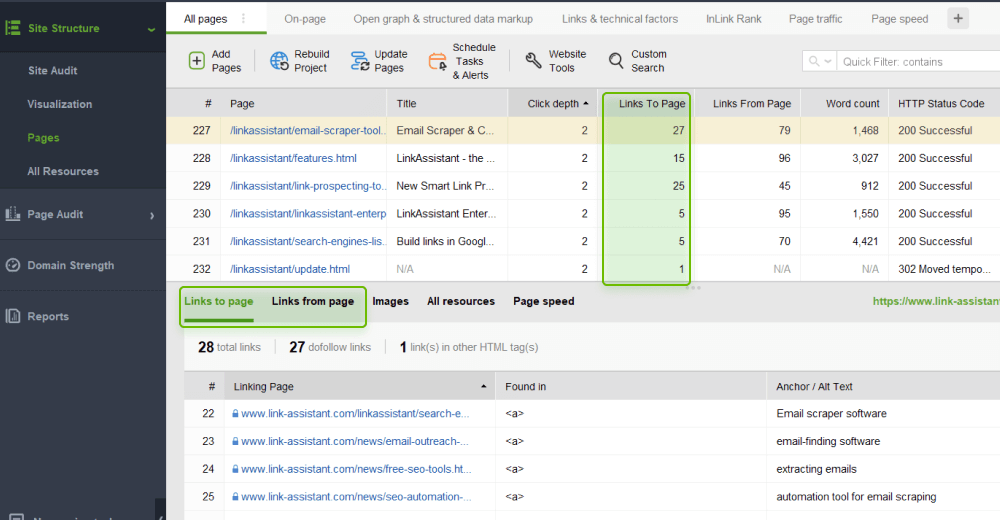
Task: Click the Update Pages icon
Action: [360, 61]
